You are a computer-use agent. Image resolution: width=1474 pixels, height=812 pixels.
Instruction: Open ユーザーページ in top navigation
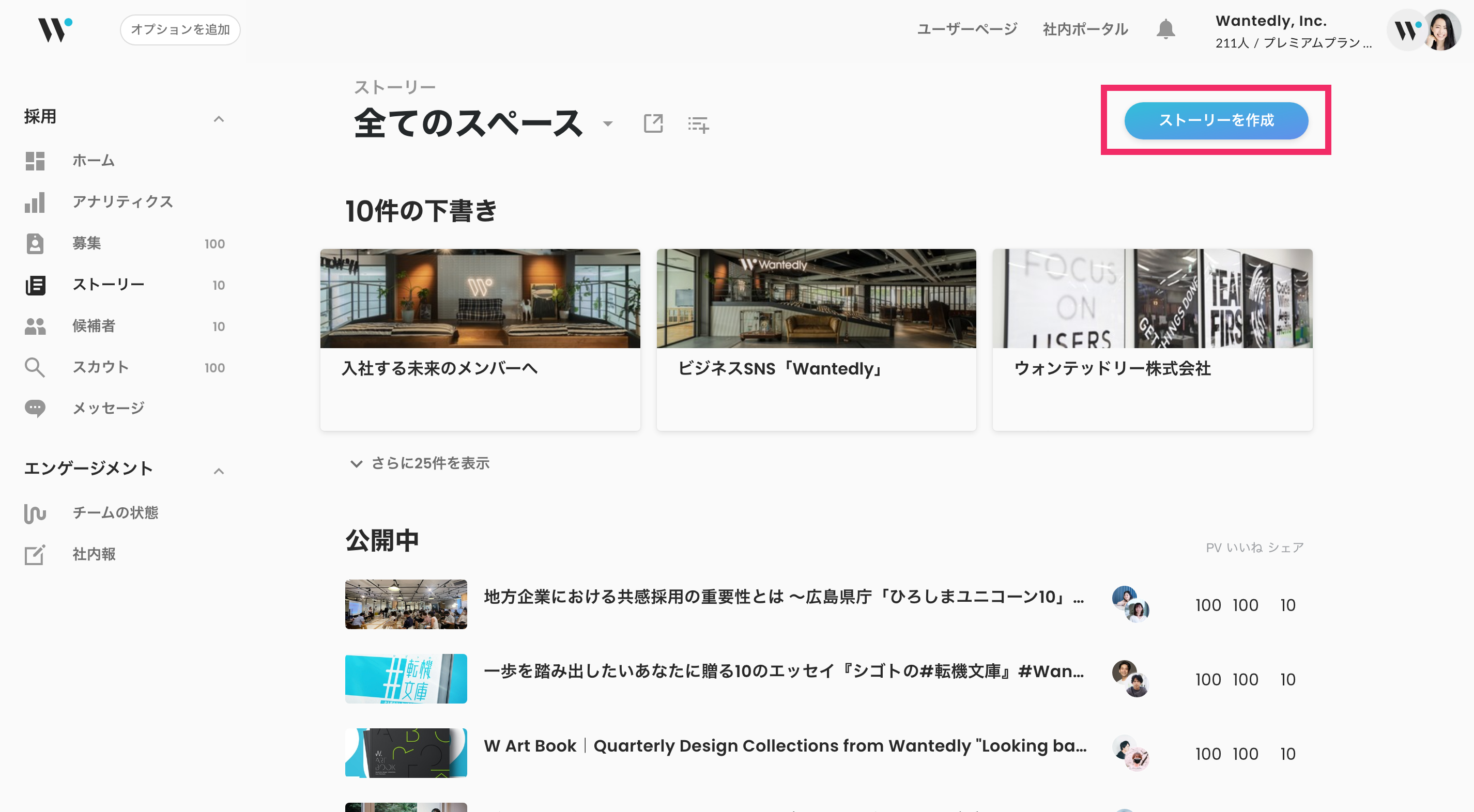tap(967, 29)
